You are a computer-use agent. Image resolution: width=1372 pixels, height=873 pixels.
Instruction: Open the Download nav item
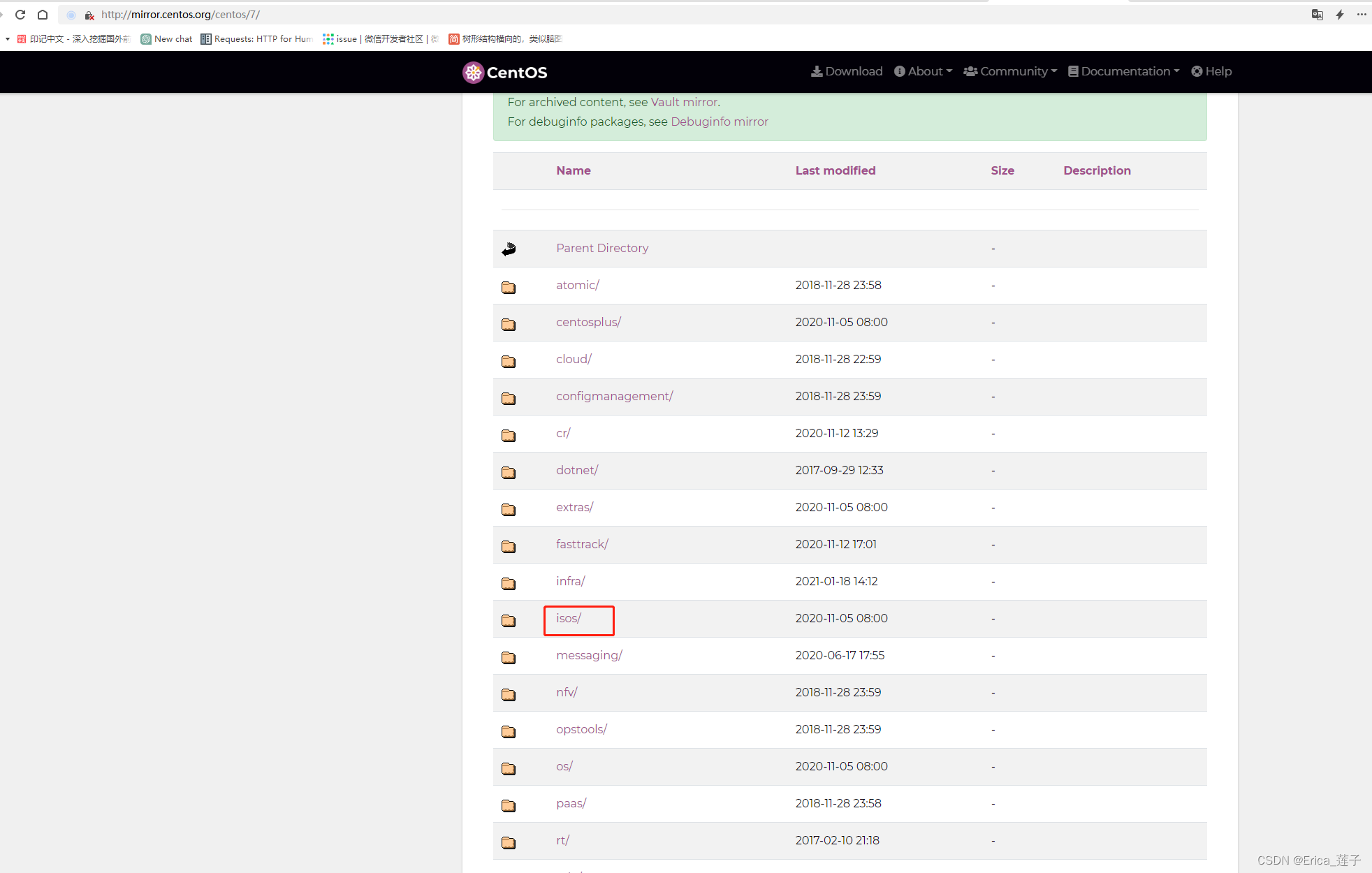pyautogui.click(x=847, y=71)
